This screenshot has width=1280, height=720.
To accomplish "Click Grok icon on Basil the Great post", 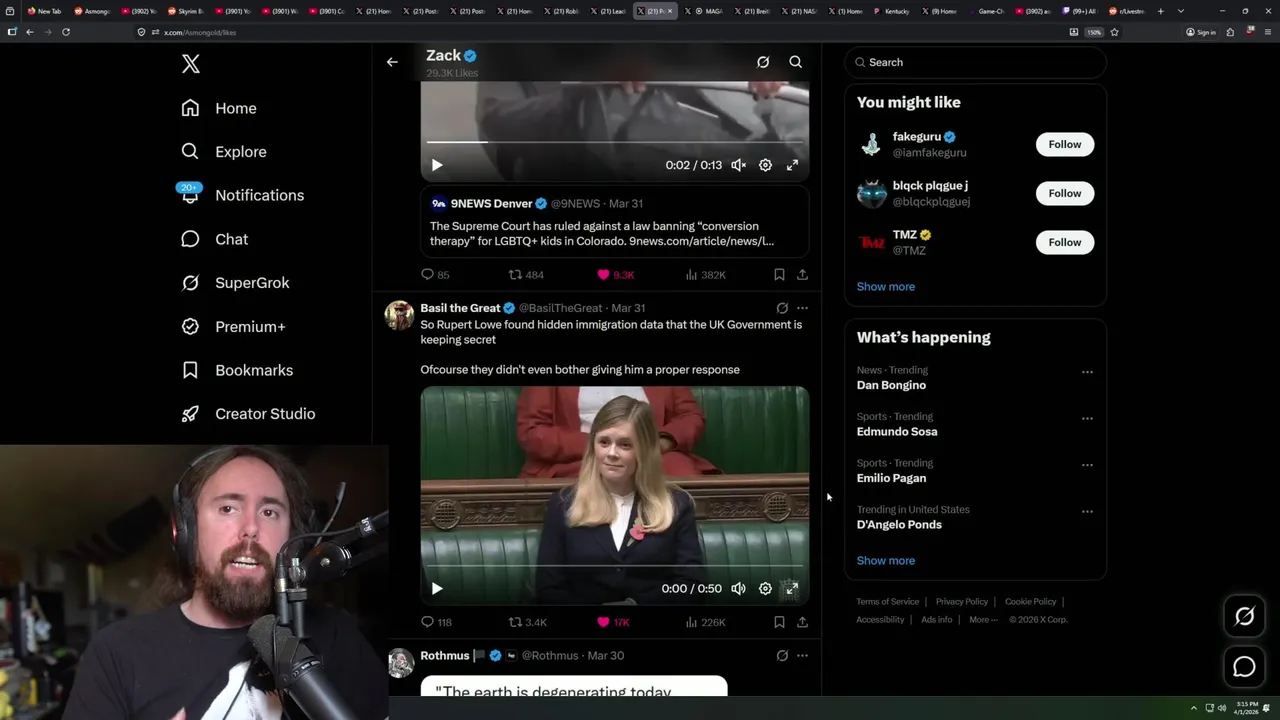I will tap(782, 308).
